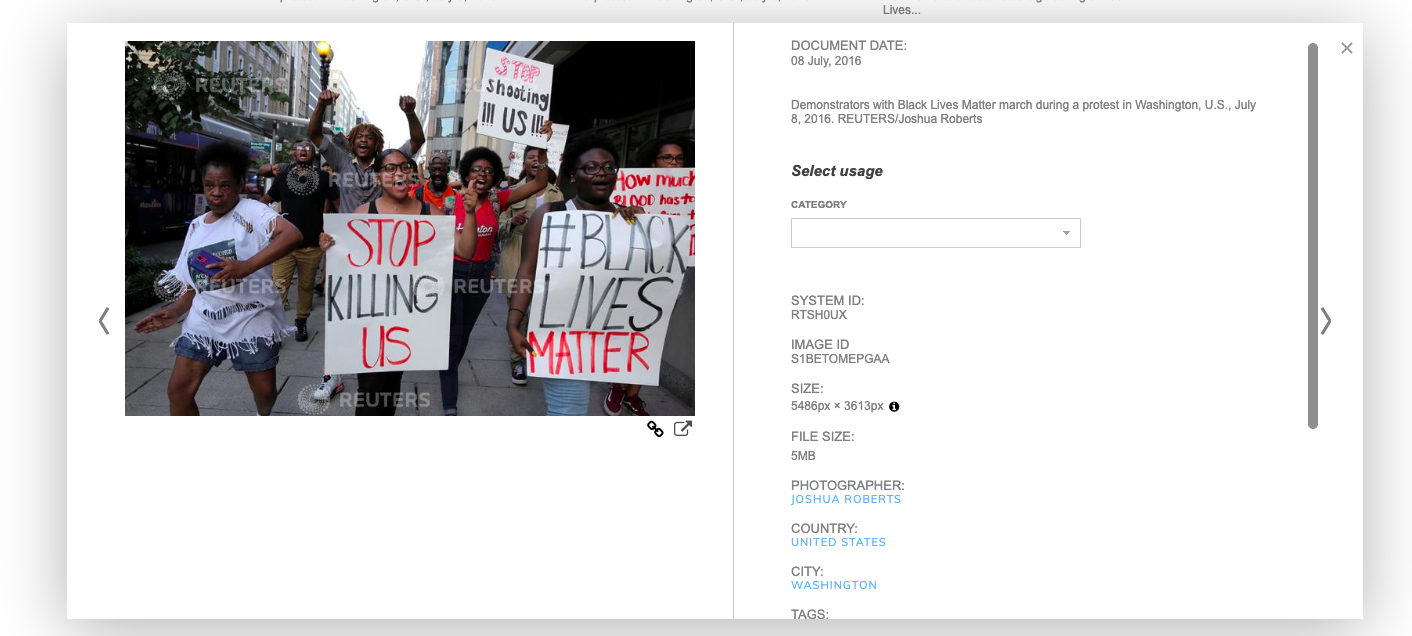Follow the Joshua Roberts photographer link
Image resolution: width=1412 pixels, height=636 pixels.
(x=846, y=499)
